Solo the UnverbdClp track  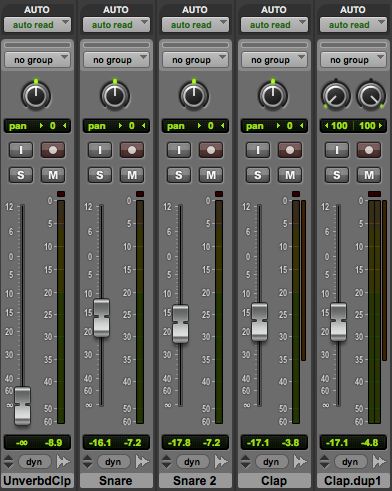point(21,175)
